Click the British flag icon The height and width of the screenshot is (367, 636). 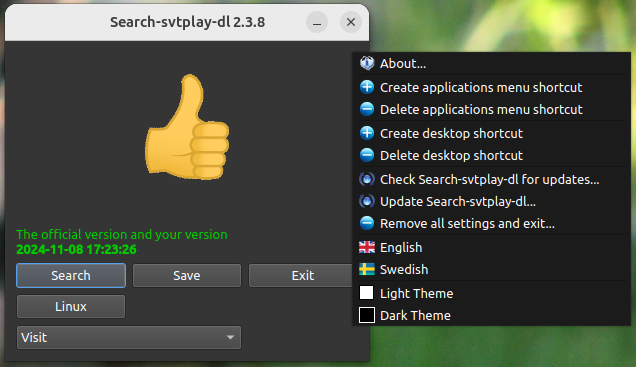click(367, 247)
